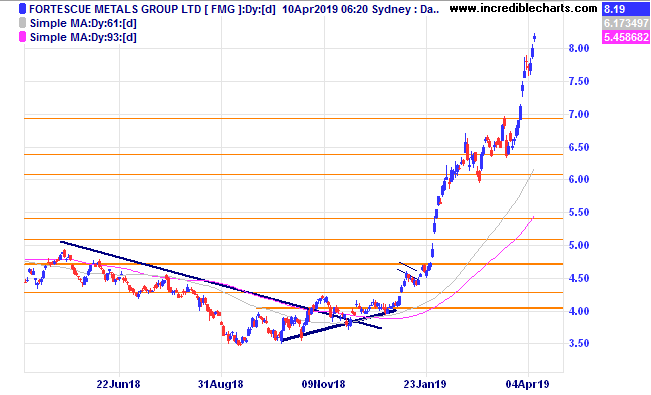The height and width of the screenshot is (395, 651).
Task: Click the 7.00 price axis label
Action: tap(579, 114)
